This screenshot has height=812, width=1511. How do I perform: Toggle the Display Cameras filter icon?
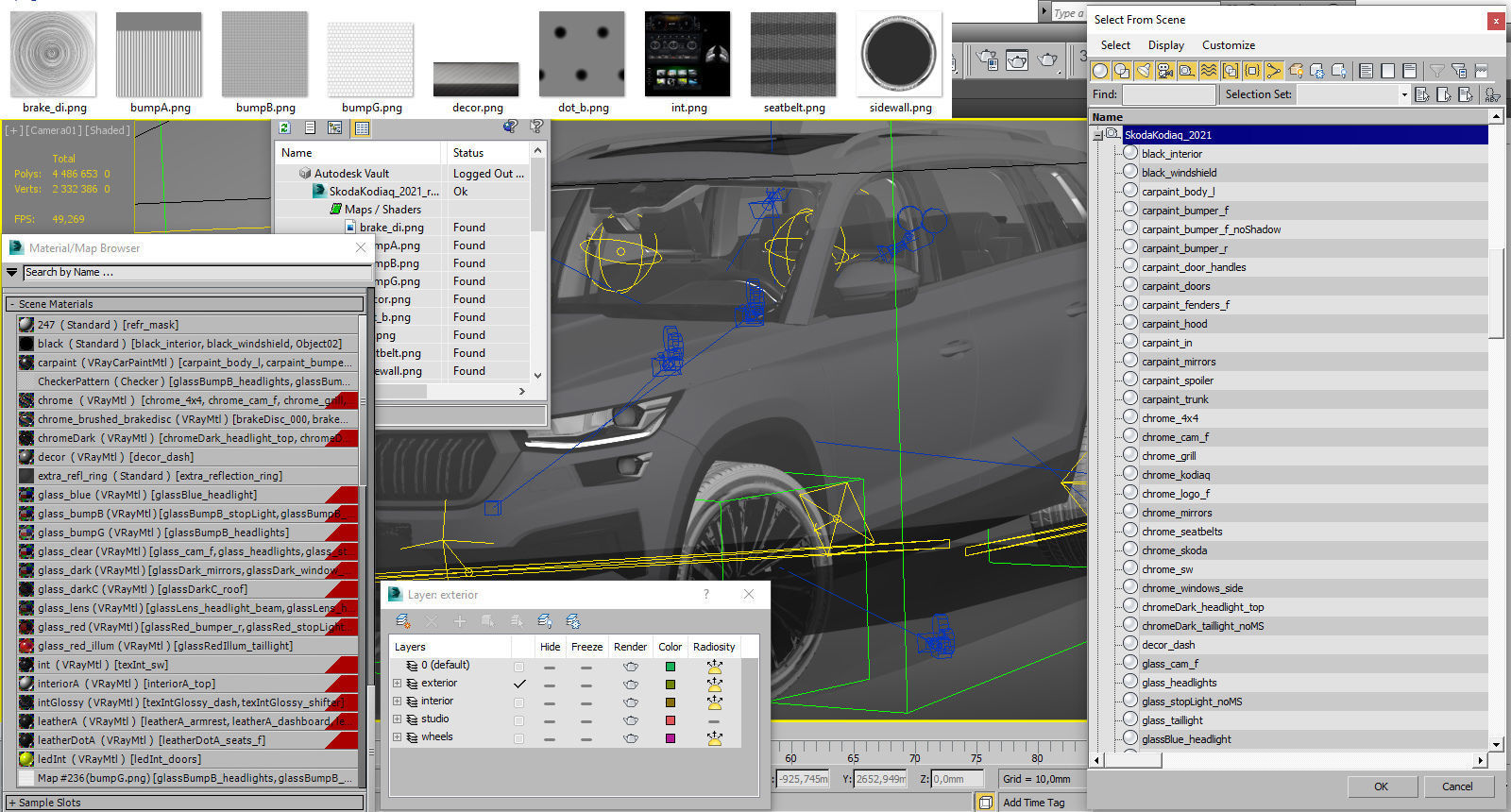[x=1165, y=71]
